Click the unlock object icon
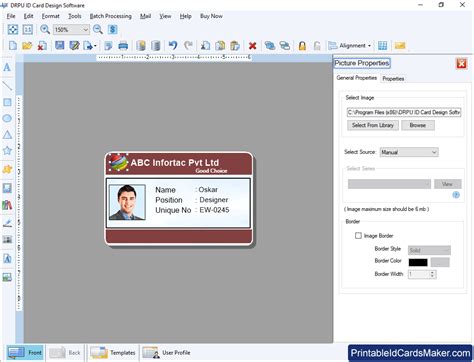The height and width of the screenshot is (362, 474). pyautogui.click(x=317, y=46)
